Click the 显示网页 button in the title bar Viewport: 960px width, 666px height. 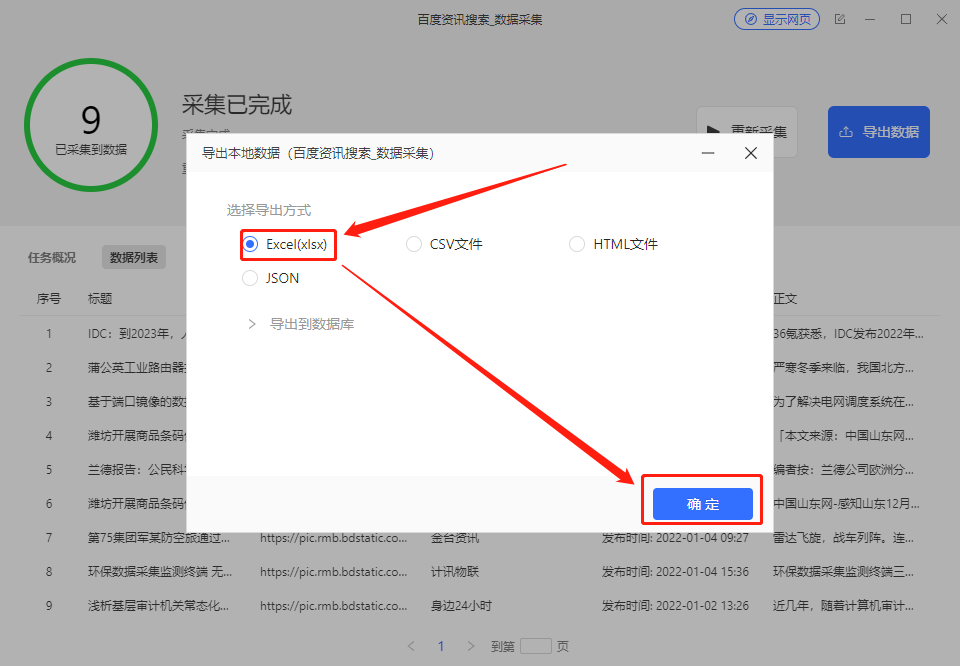777,20
